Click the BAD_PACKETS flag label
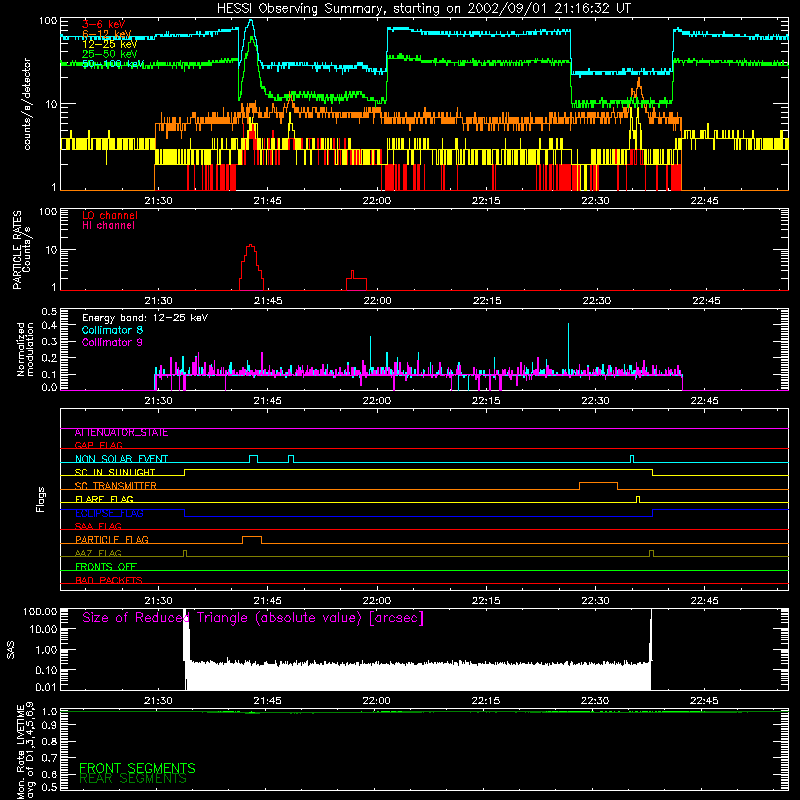 [x=109, y=580]
